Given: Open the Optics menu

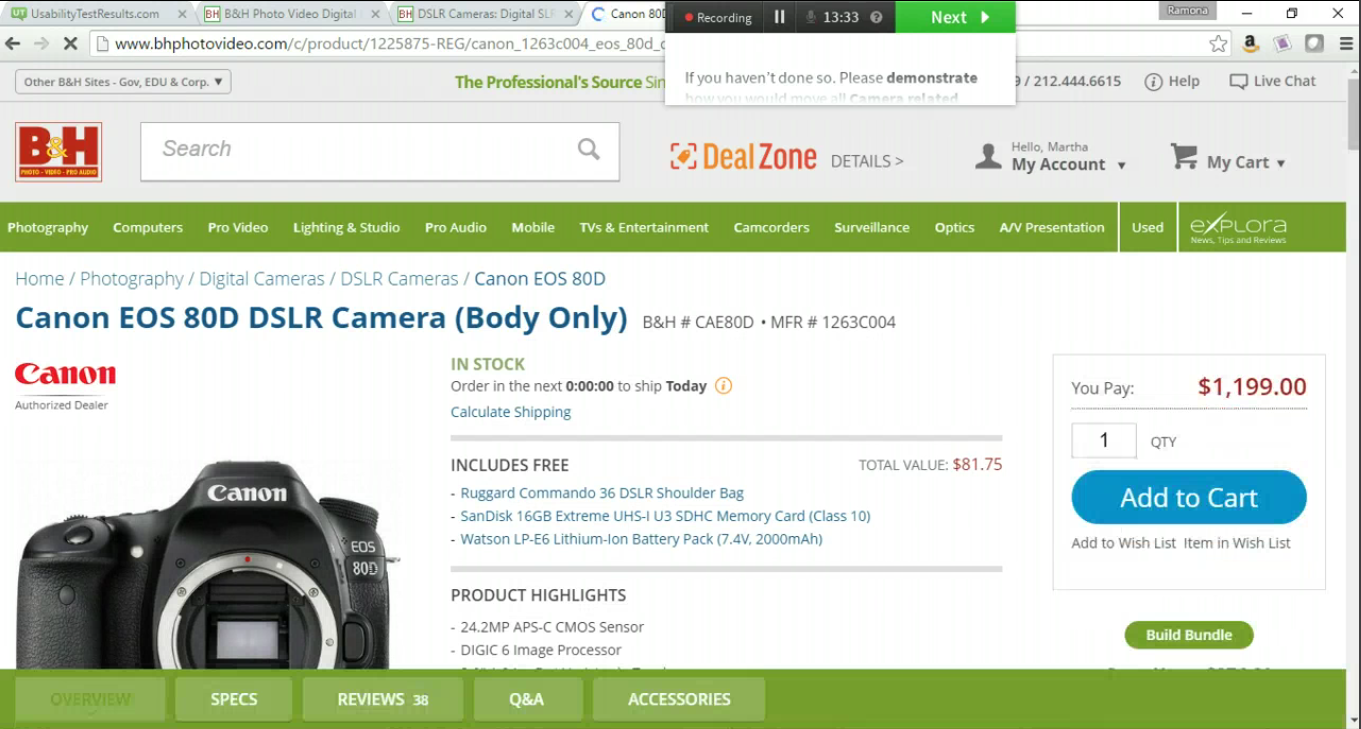Looking at the screenshot, I should 954,228.
